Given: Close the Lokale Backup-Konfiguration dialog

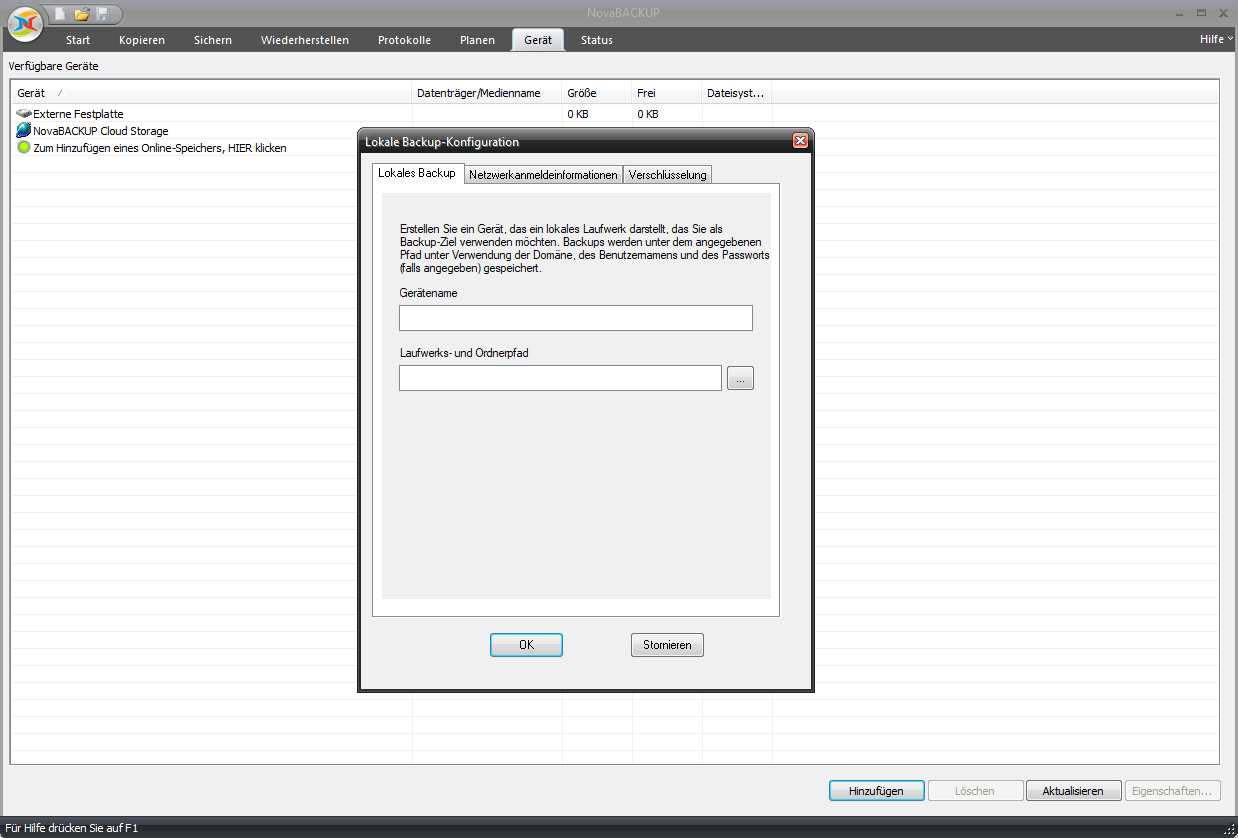Looking at the screenshot, I should [800, 141].
